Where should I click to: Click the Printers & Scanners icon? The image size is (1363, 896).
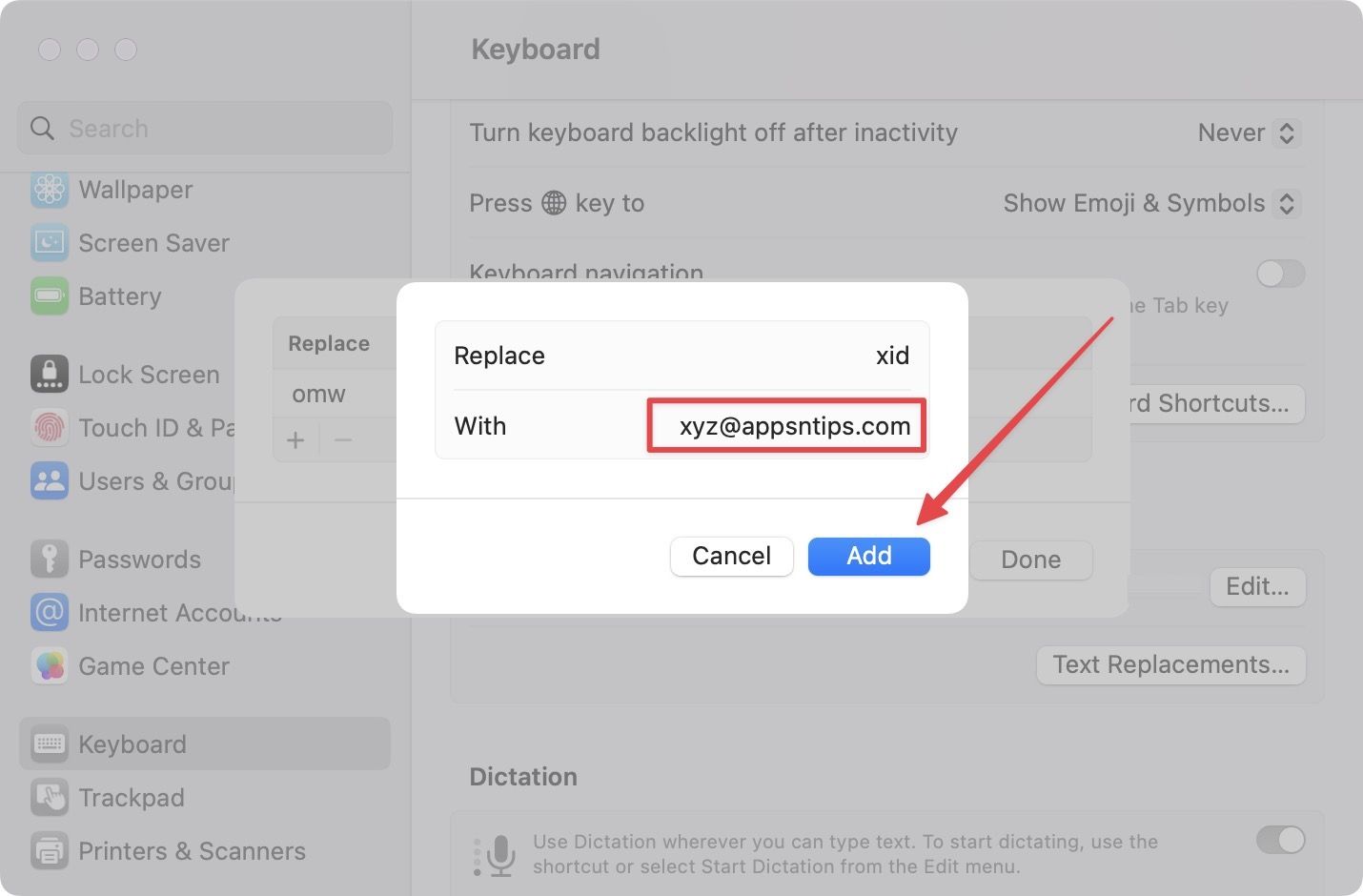click(49, 851)
